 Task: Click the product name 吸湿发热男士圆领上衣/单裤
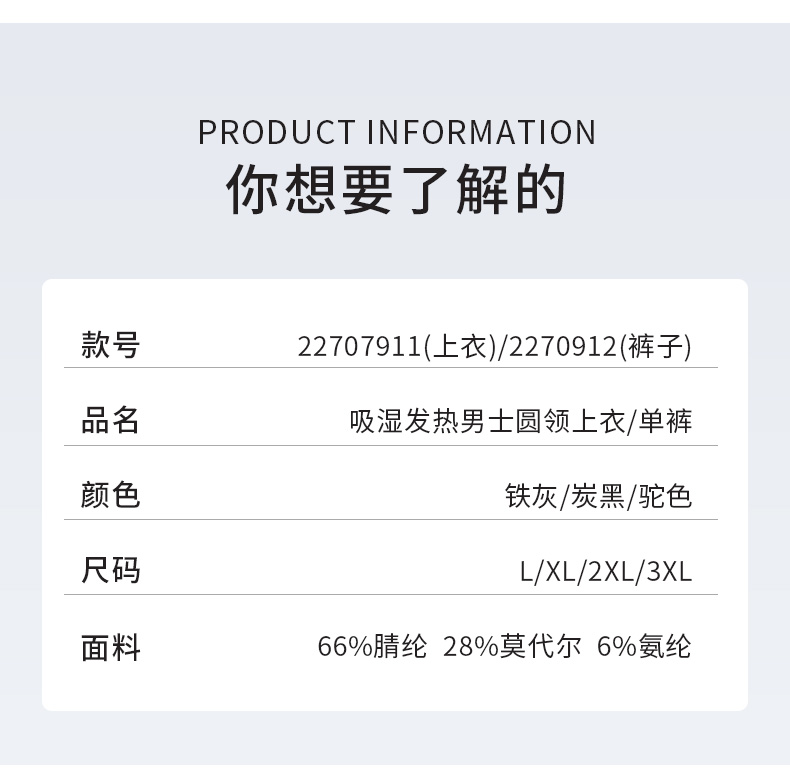[x=520, y=421]
